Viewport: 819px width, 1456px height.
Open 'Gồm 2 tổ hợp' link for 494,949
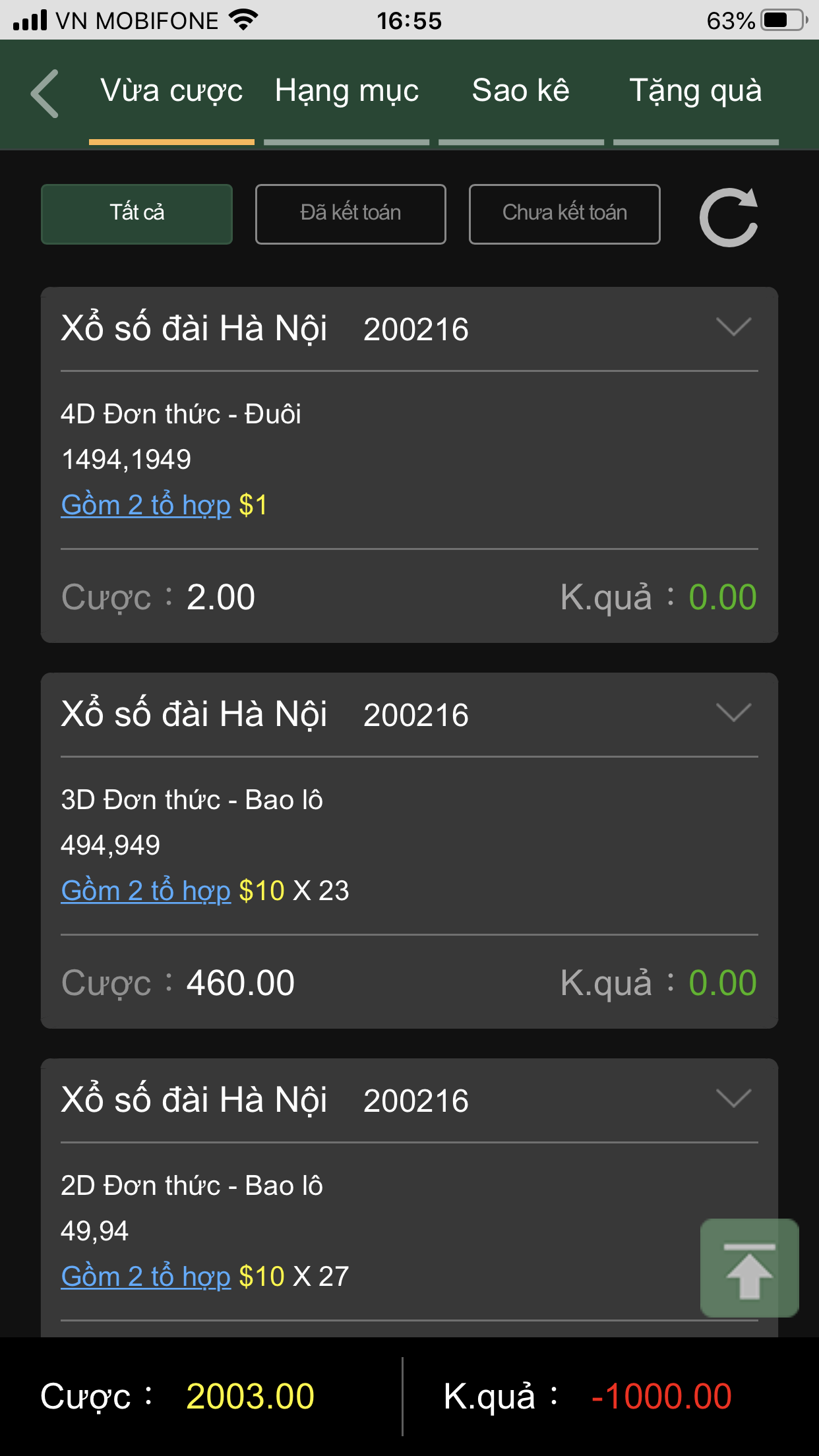click(146, 891)
